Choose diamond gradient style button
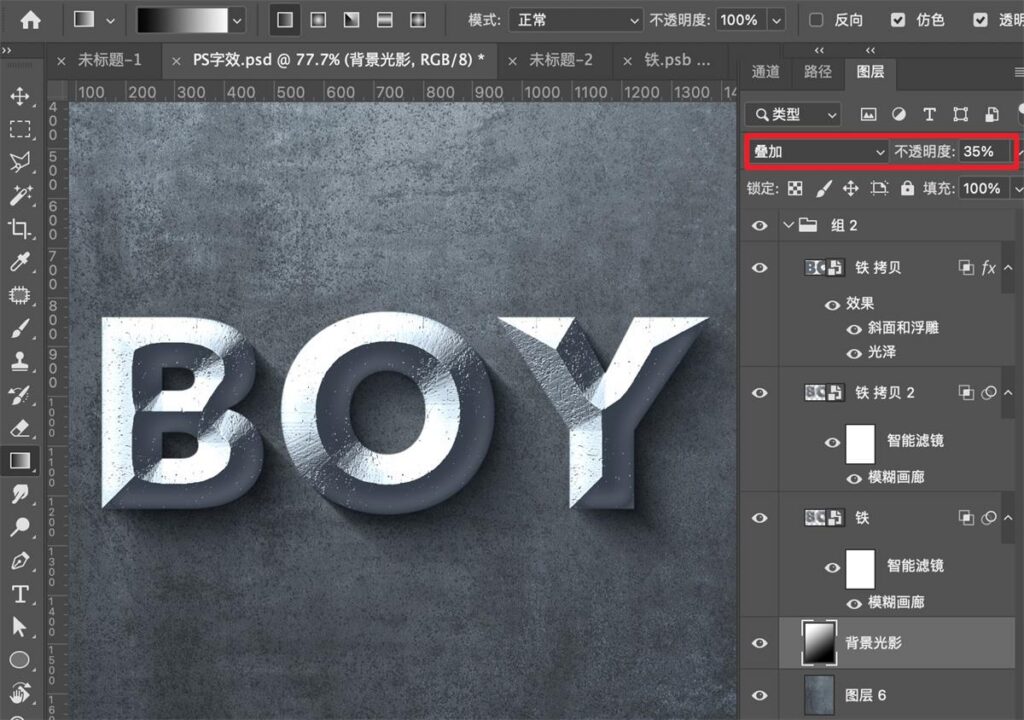The width and height of the screenshot is (1024, 720). point(418,20)
